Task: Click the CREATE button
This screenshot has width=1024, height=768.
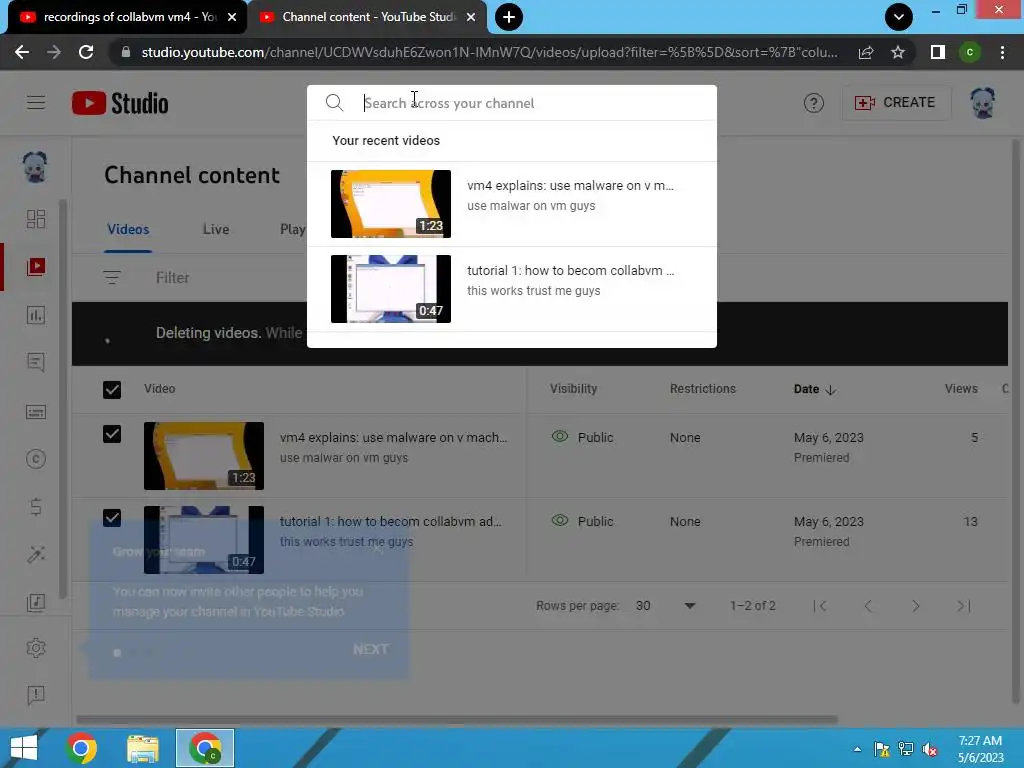Action: click(x=895, y=103)
